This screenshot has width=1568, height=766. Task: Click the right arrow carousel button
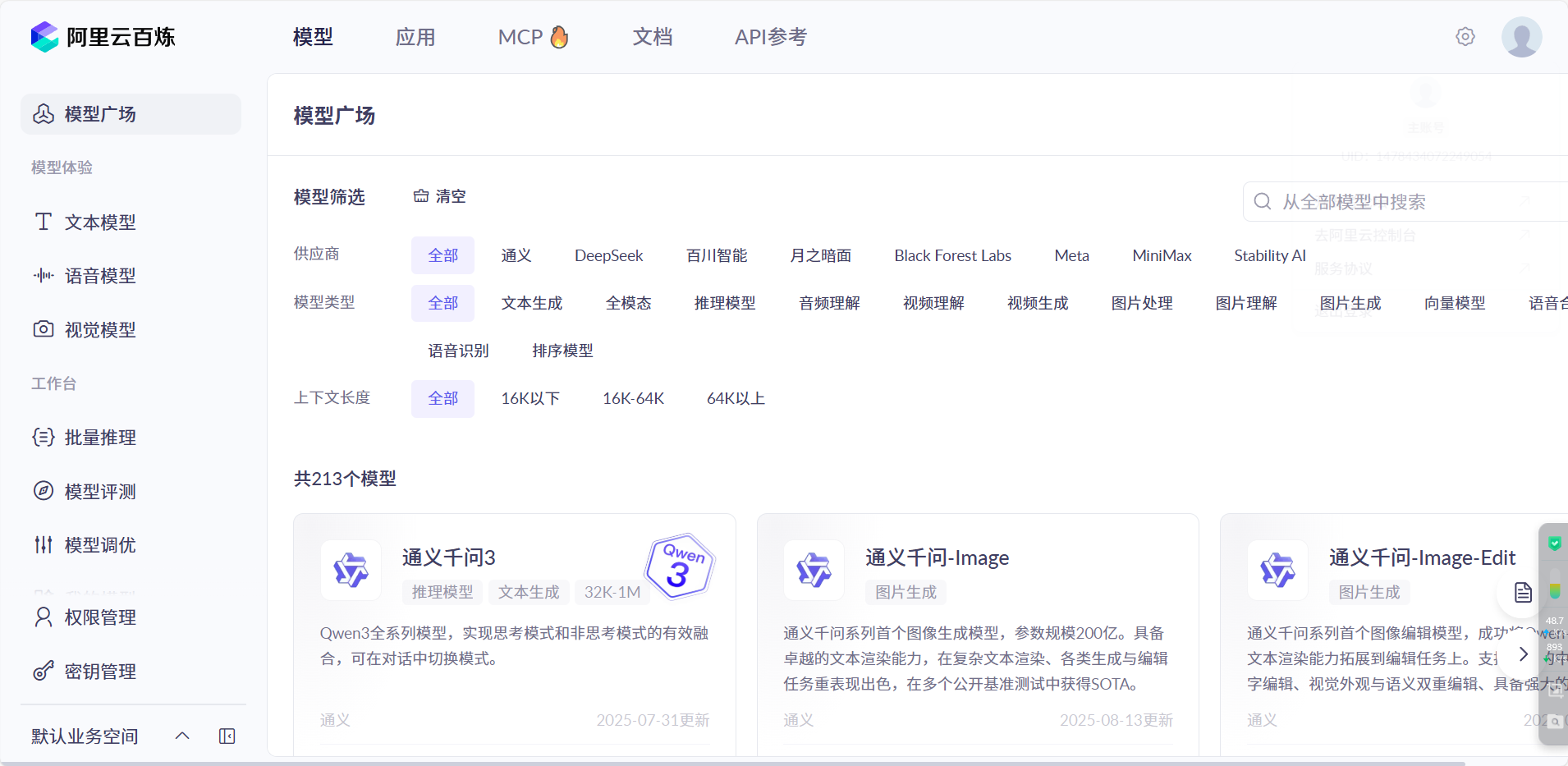pos(1524,654)
